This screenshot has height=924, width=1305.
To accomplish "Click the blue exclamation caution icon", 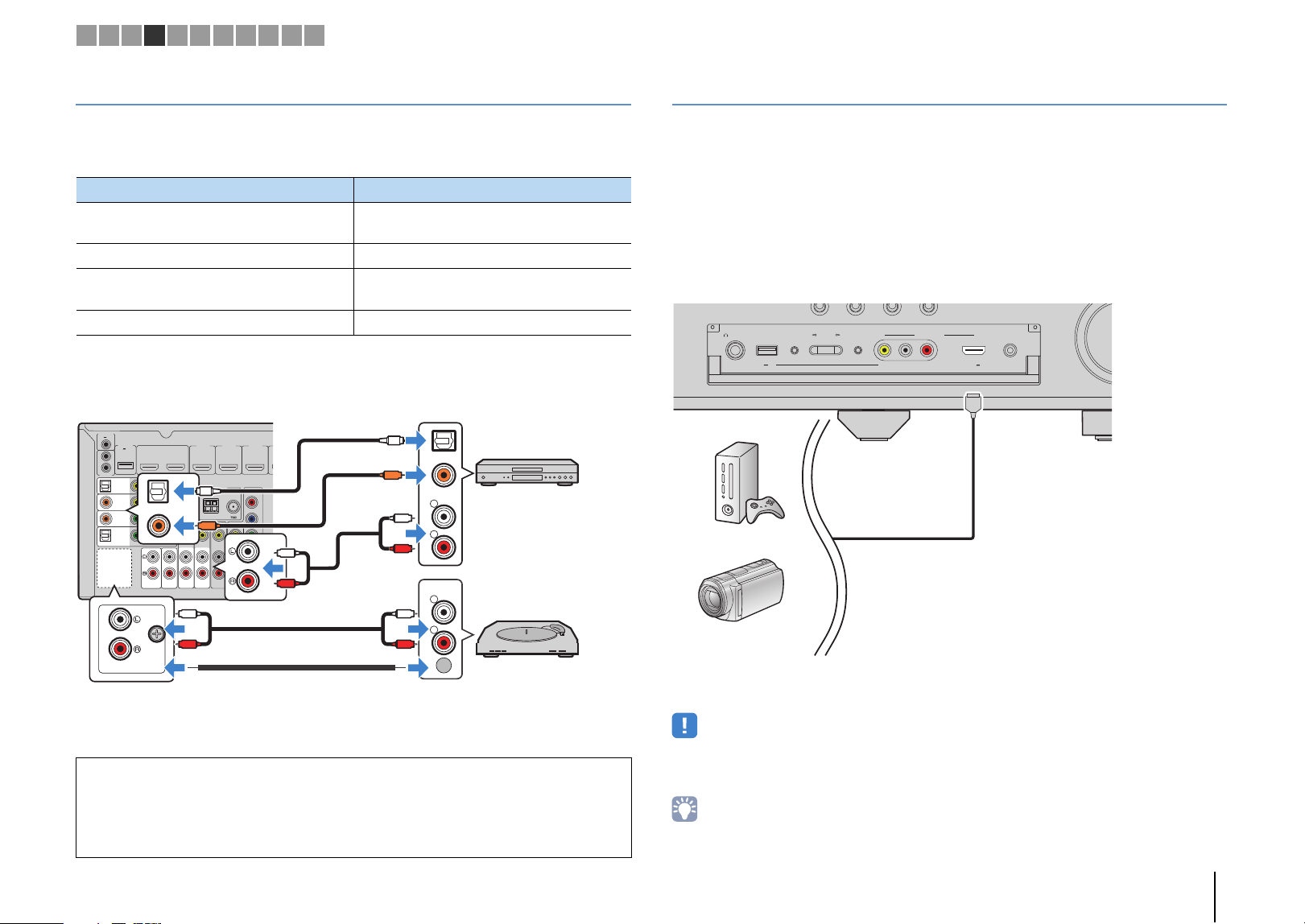I will click(x=684, y=725).
